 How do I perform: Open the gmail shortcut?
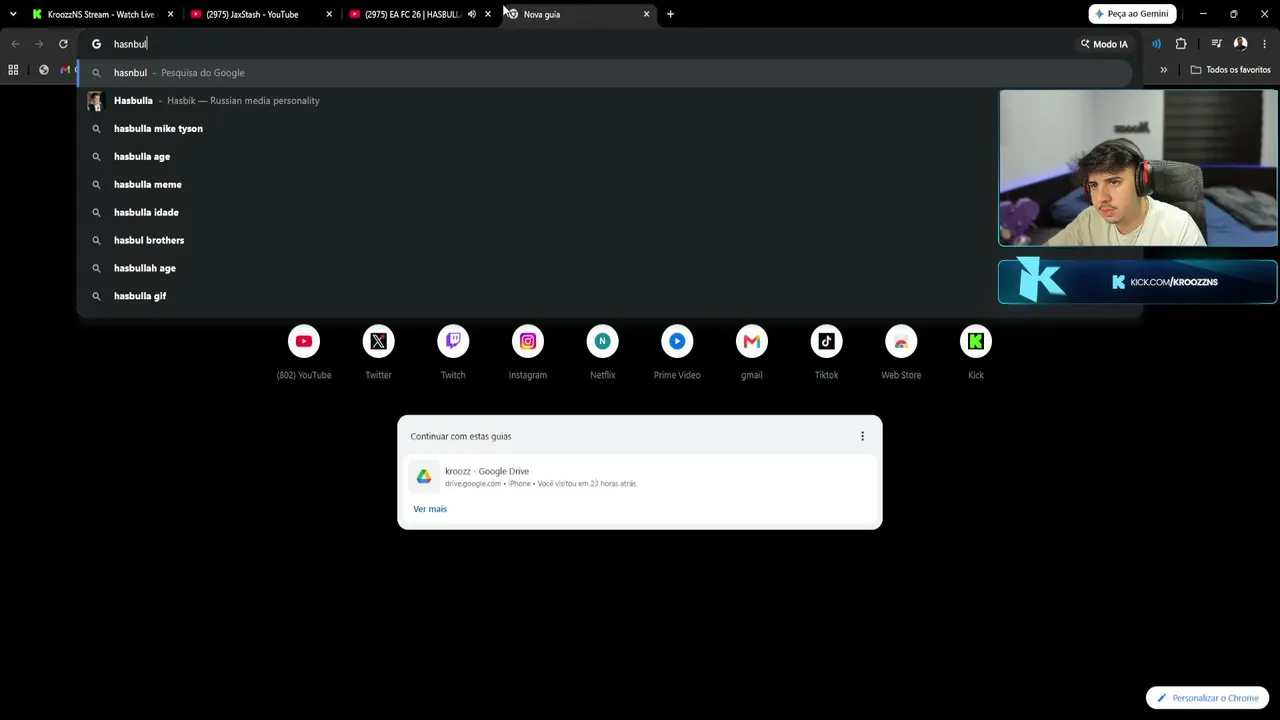752,342
